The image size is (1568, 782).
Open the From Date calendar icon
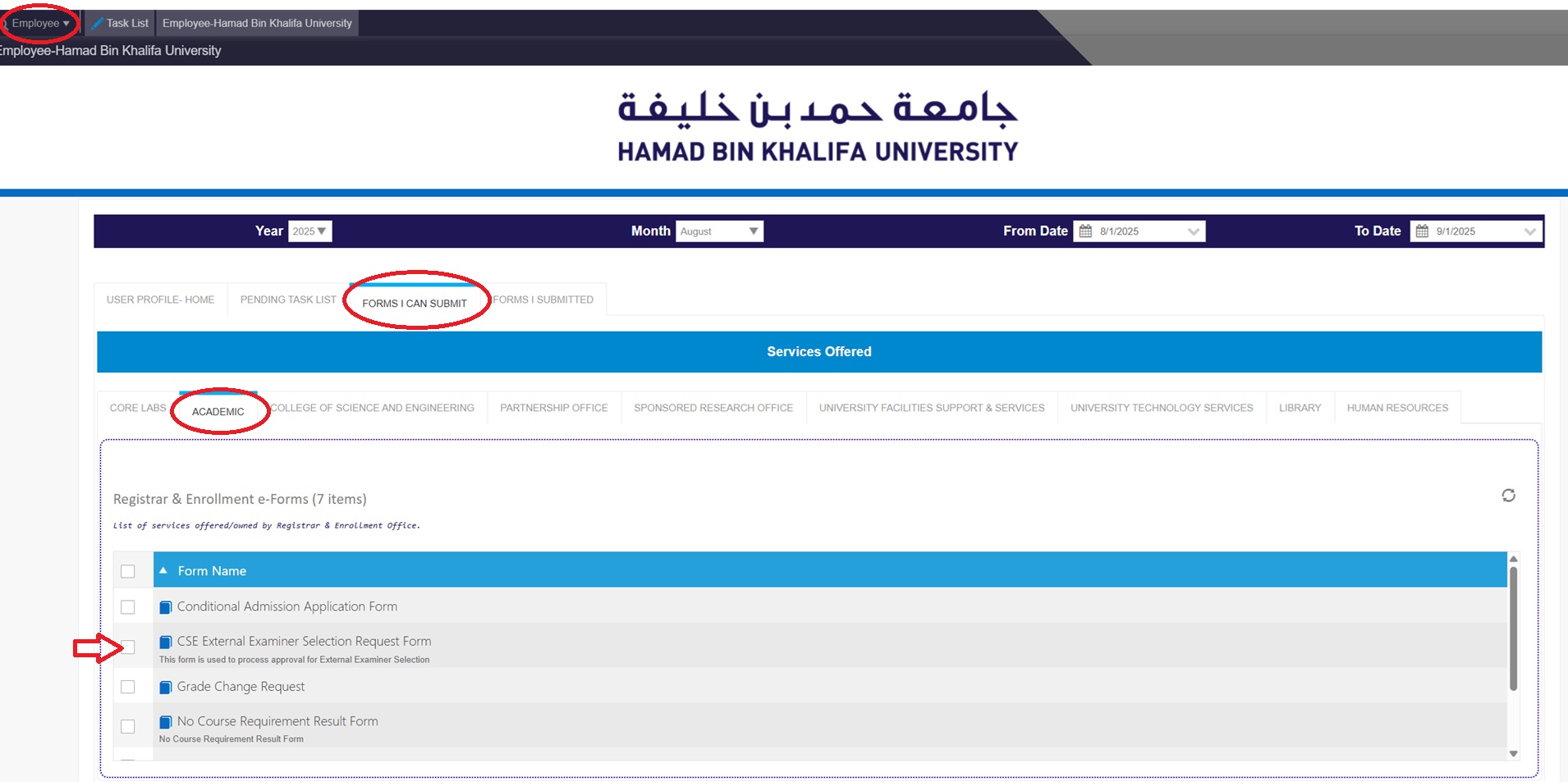(1085, 231)
